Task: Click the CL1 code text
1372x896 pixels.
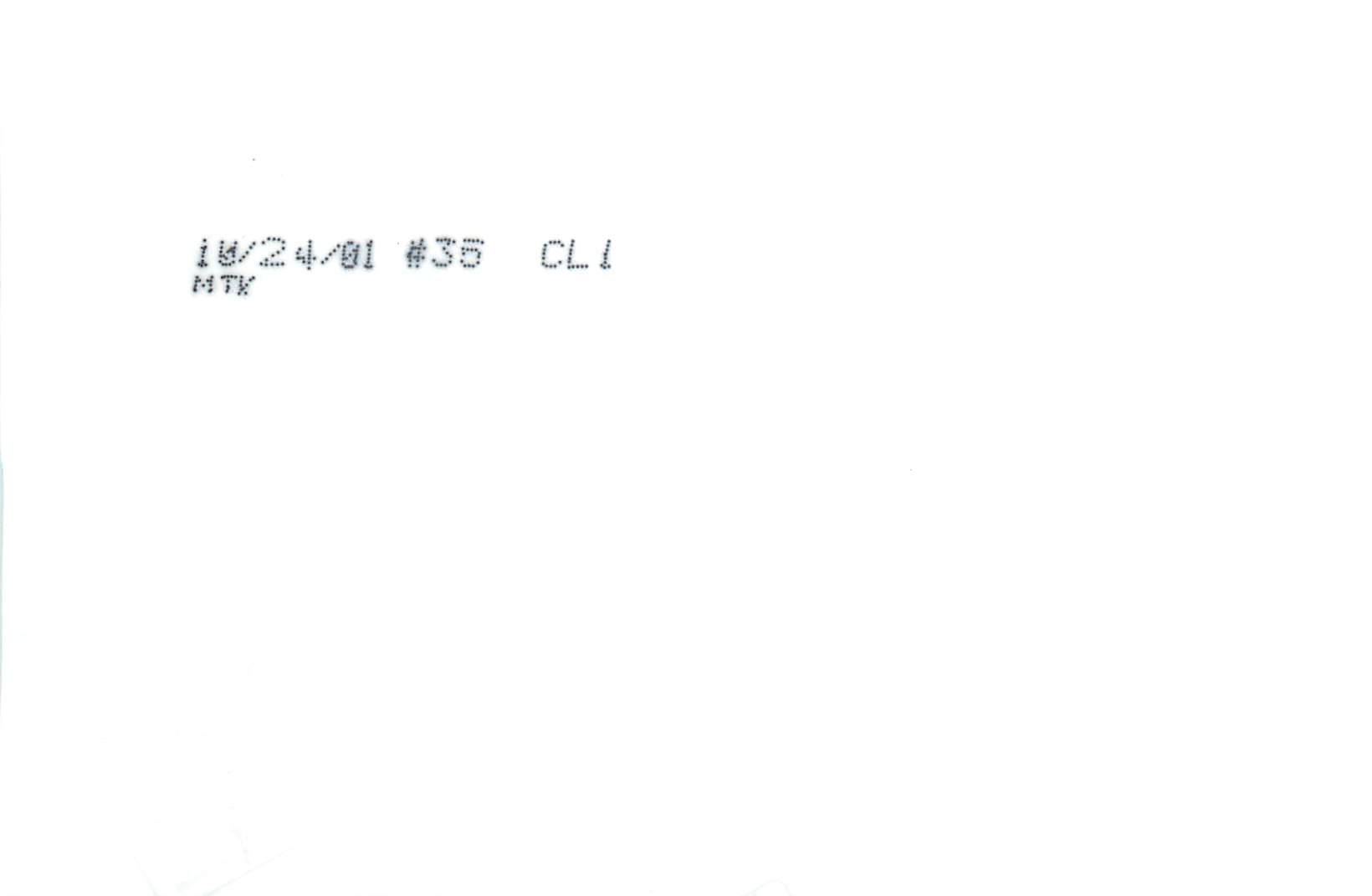Action: pos(576,253)
